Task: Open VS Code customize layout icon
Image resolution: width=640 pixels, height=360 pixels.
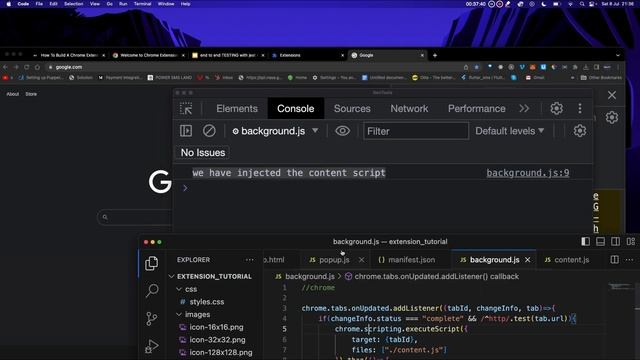Action: (x=631, y=242)
